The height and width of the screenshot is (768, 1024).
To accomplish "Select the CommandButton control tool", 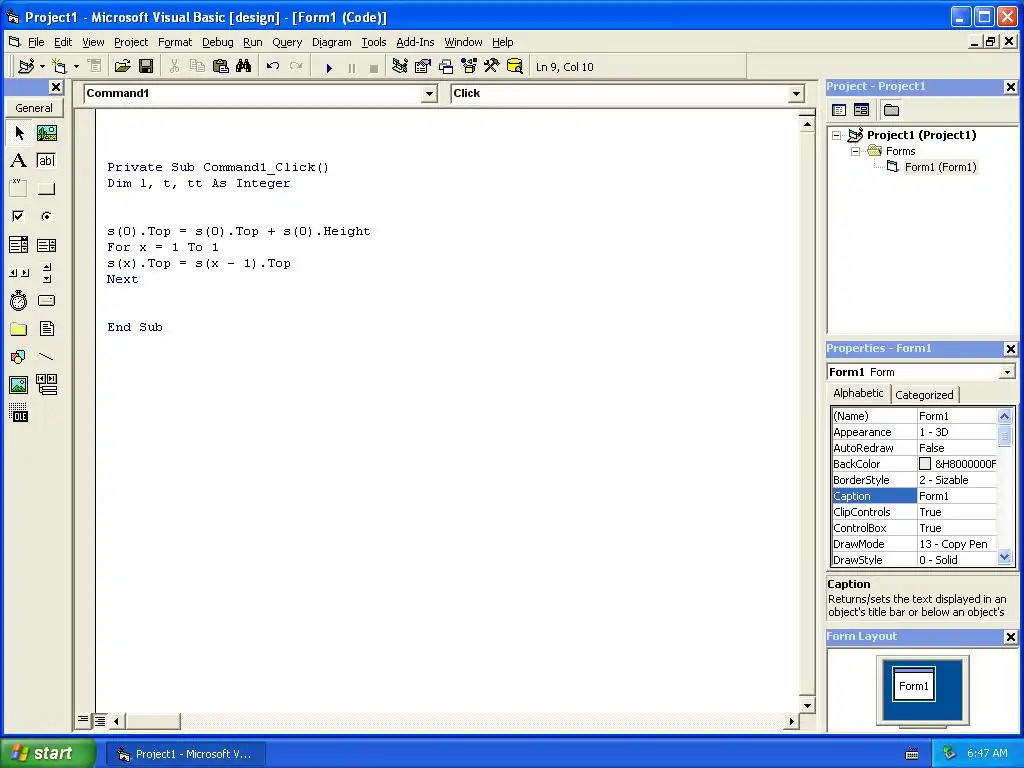I will click(x=46, y=189).
